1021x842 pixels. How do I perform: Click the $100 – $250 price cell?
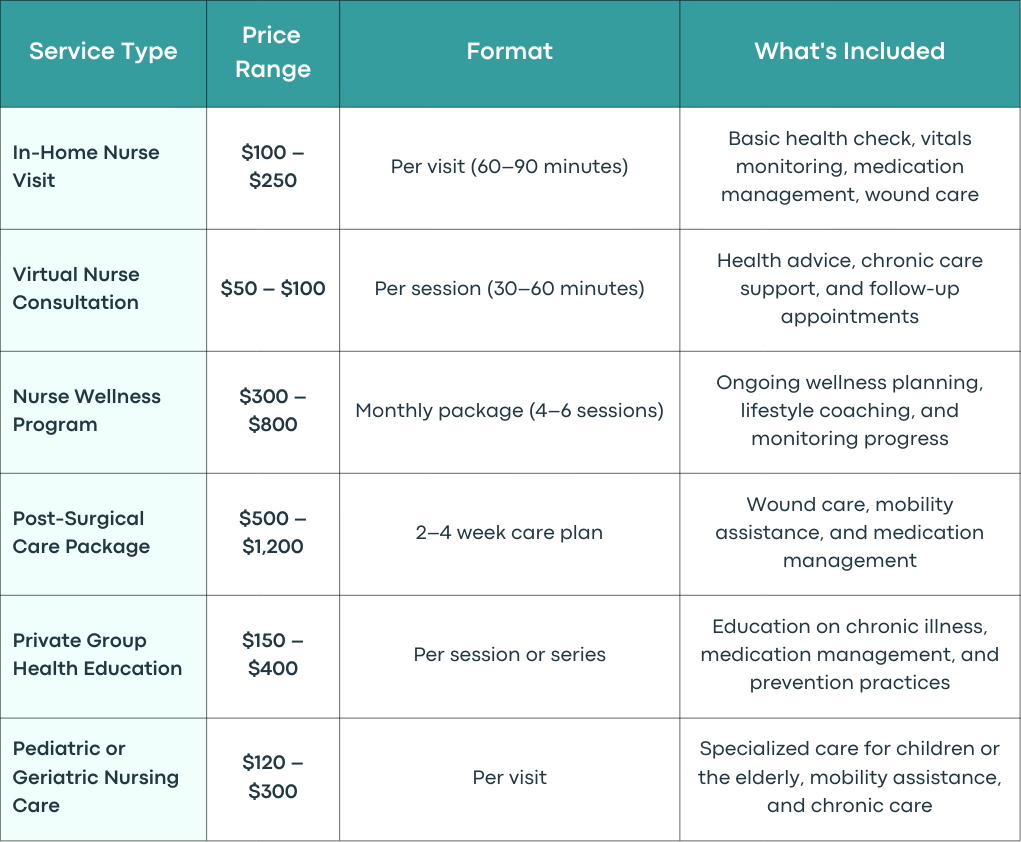click(272, 166)
